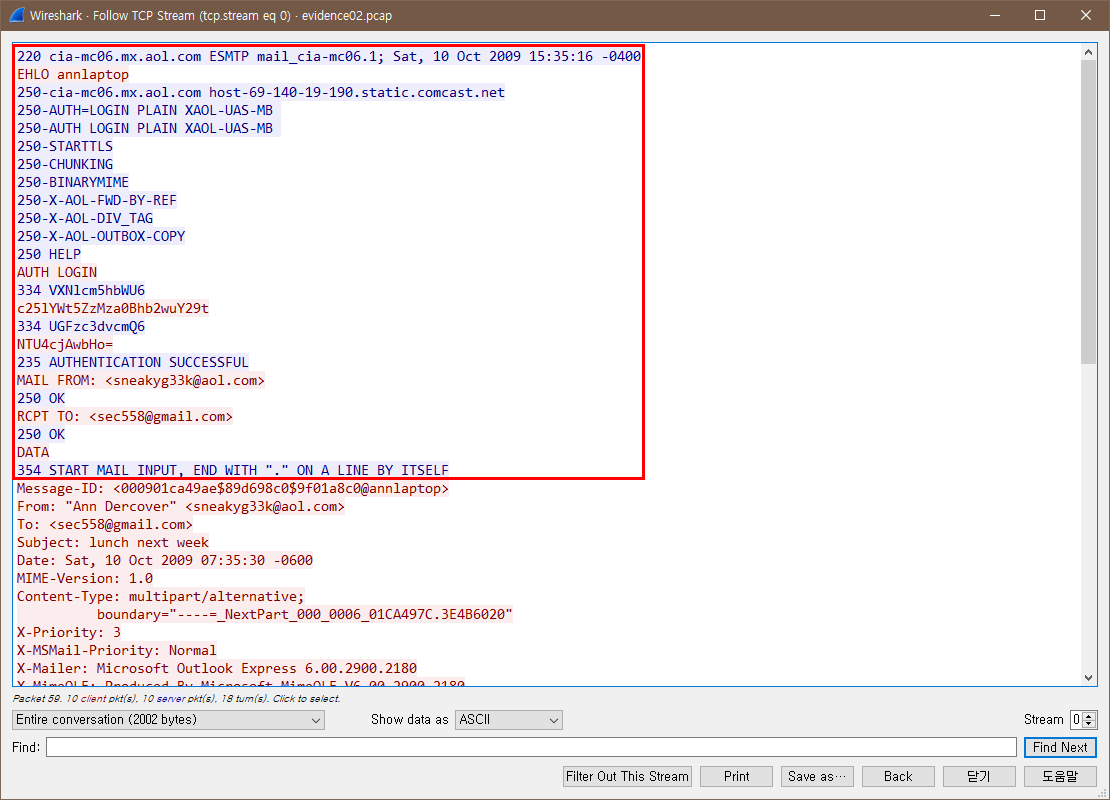Focus the Find text input field

(531, 747)
